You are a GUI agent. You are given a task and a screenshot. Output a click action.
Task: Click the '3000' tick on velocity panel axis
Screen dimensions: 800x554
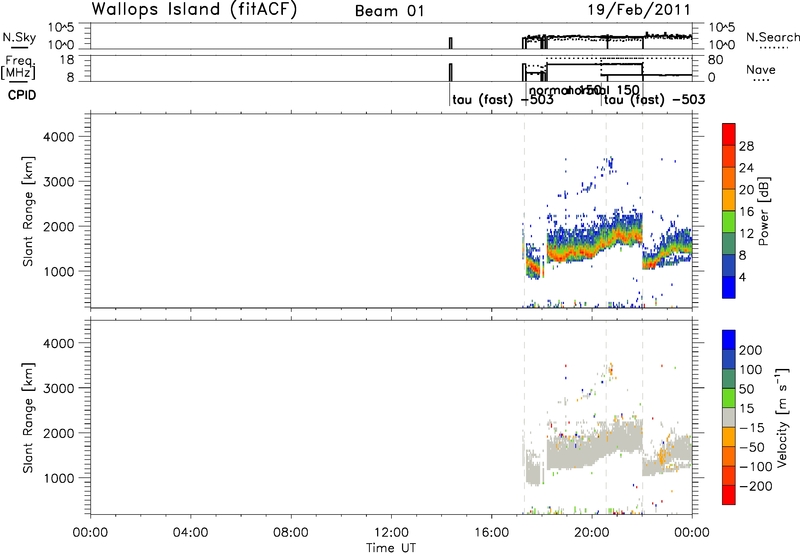pyautogui.click(x=58, y=388)
